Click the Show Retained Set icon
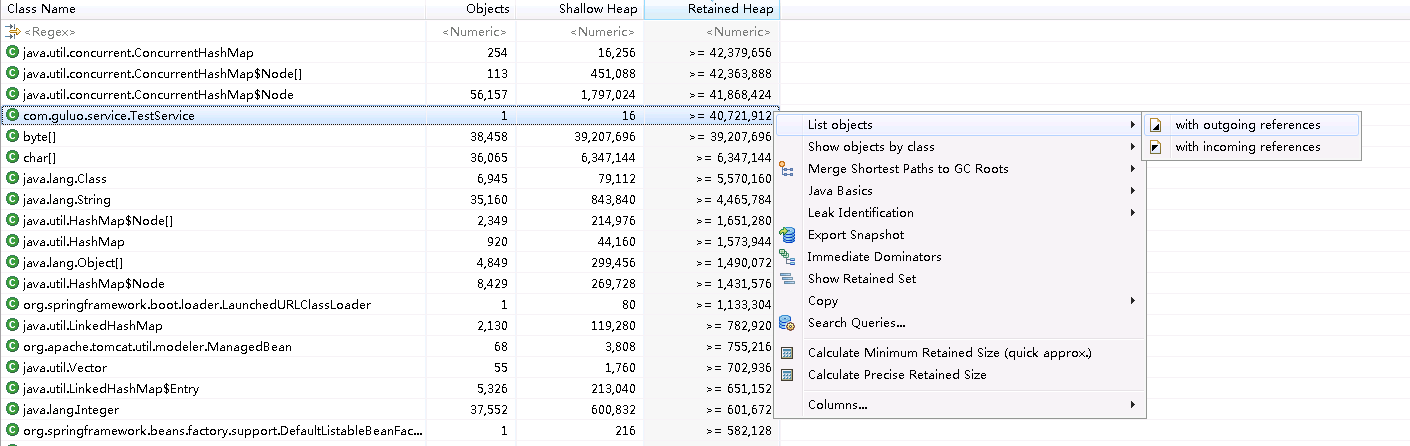This screenshot has width=1410, height=446. click(x=787, y=279)
